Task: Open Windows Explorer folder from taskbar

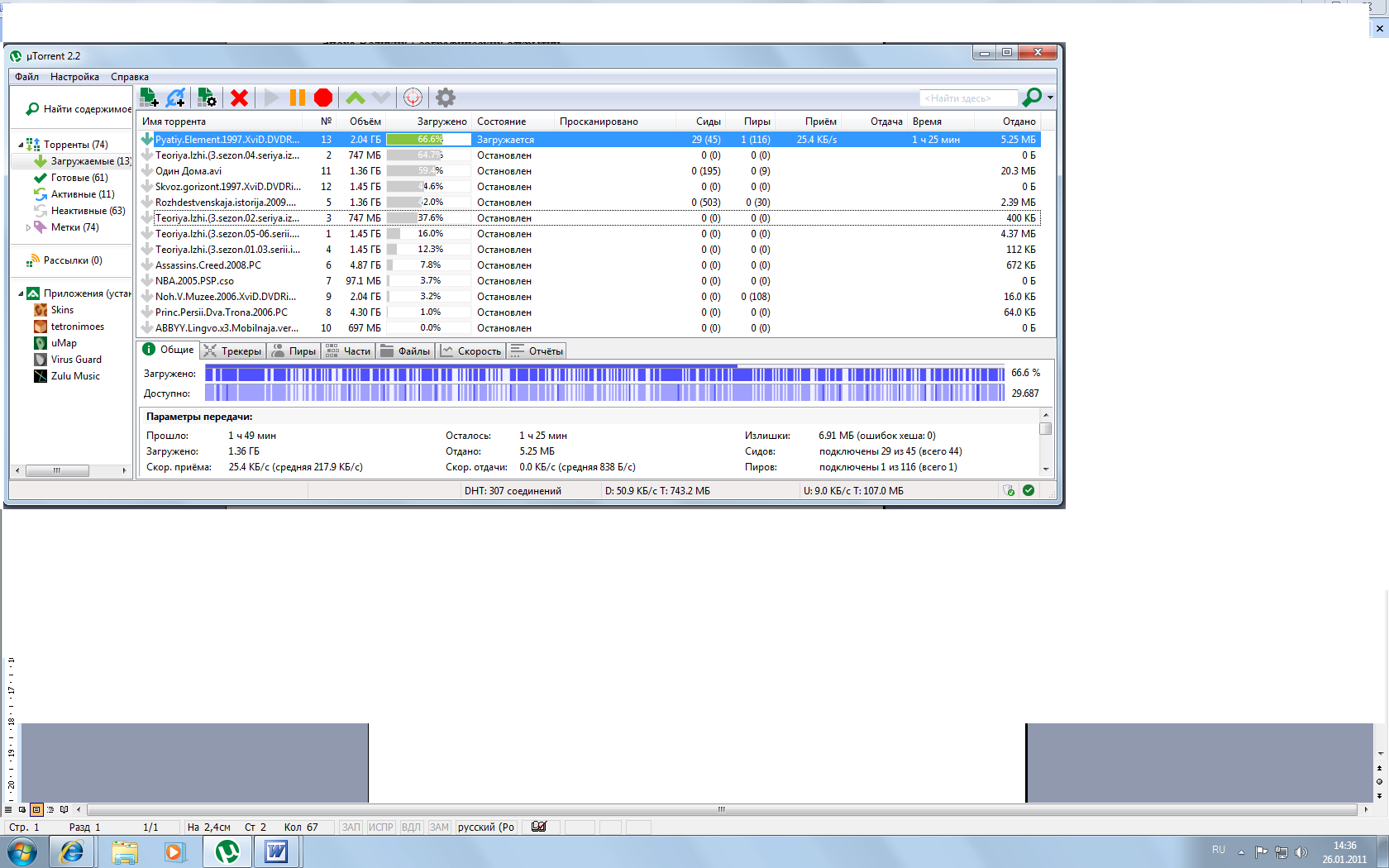Action: pyautogui.click(x=124, y=851)
